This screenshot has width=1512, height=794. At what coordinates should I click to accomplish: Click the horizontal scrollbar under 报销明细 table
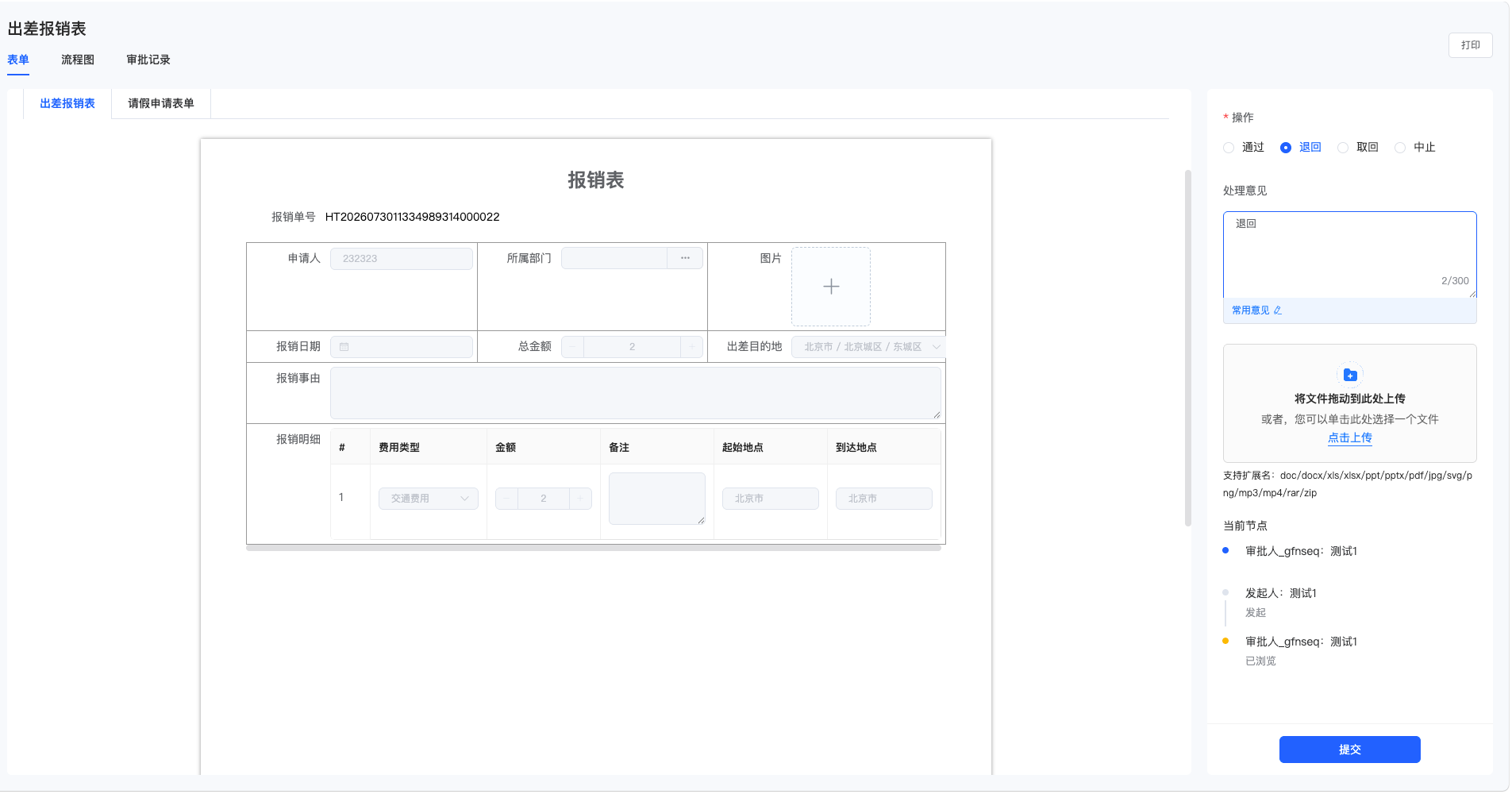point(594,548)
